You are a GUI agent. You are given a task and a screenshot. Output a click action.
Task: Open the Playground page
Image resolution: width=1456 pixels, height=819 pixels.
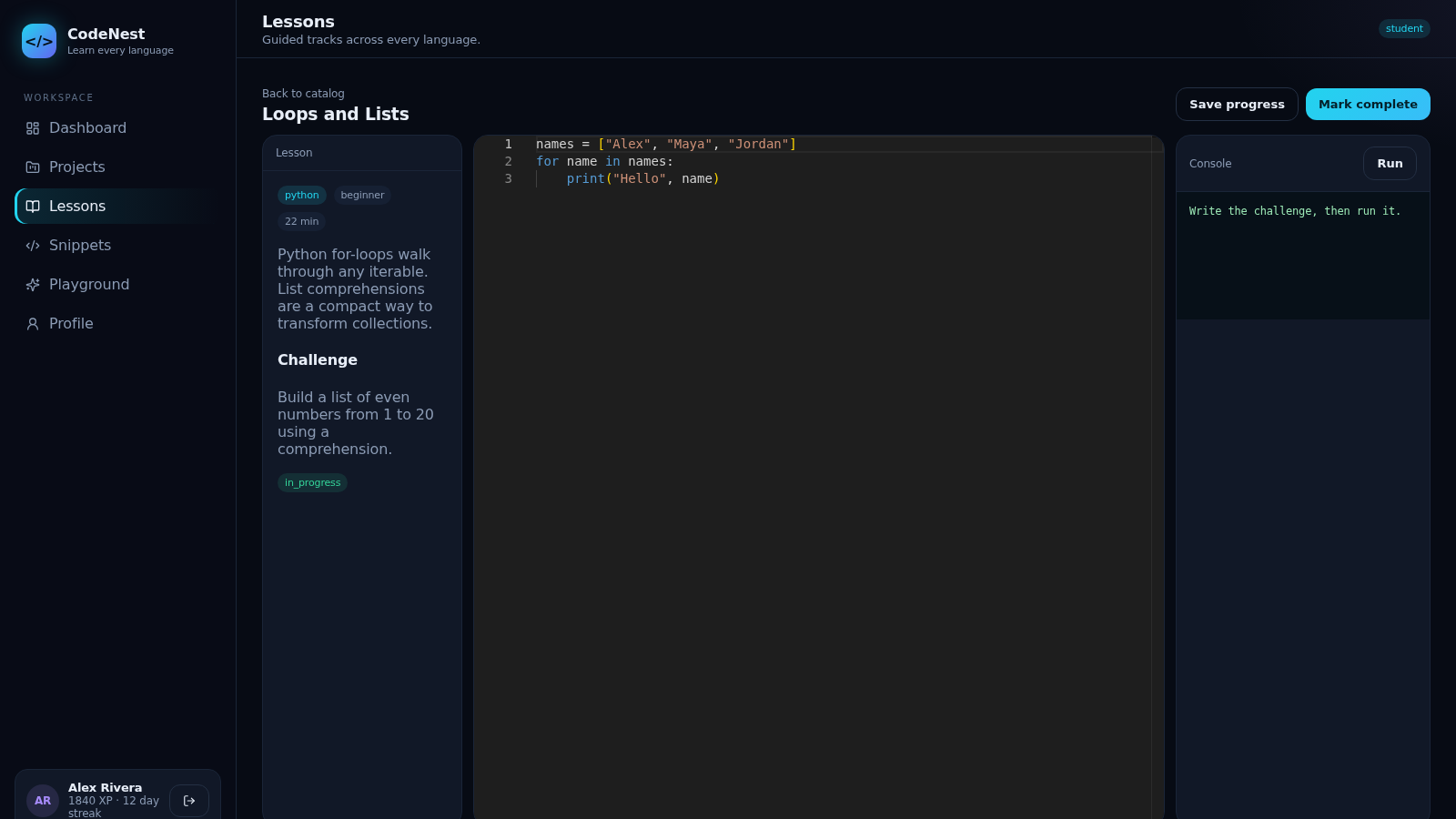tap(117, 285)
